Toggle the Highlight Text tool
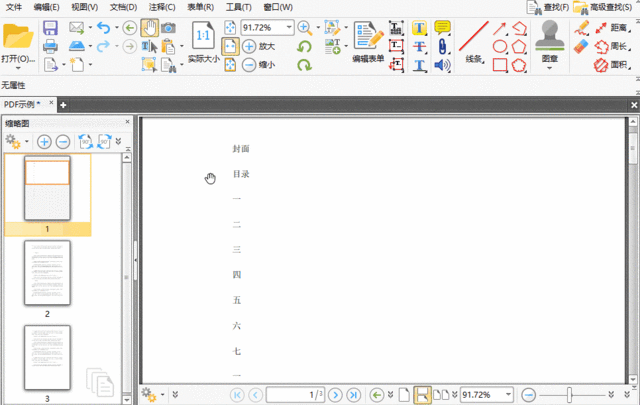Screen dimensions: 640x405 tap(419, 27)
